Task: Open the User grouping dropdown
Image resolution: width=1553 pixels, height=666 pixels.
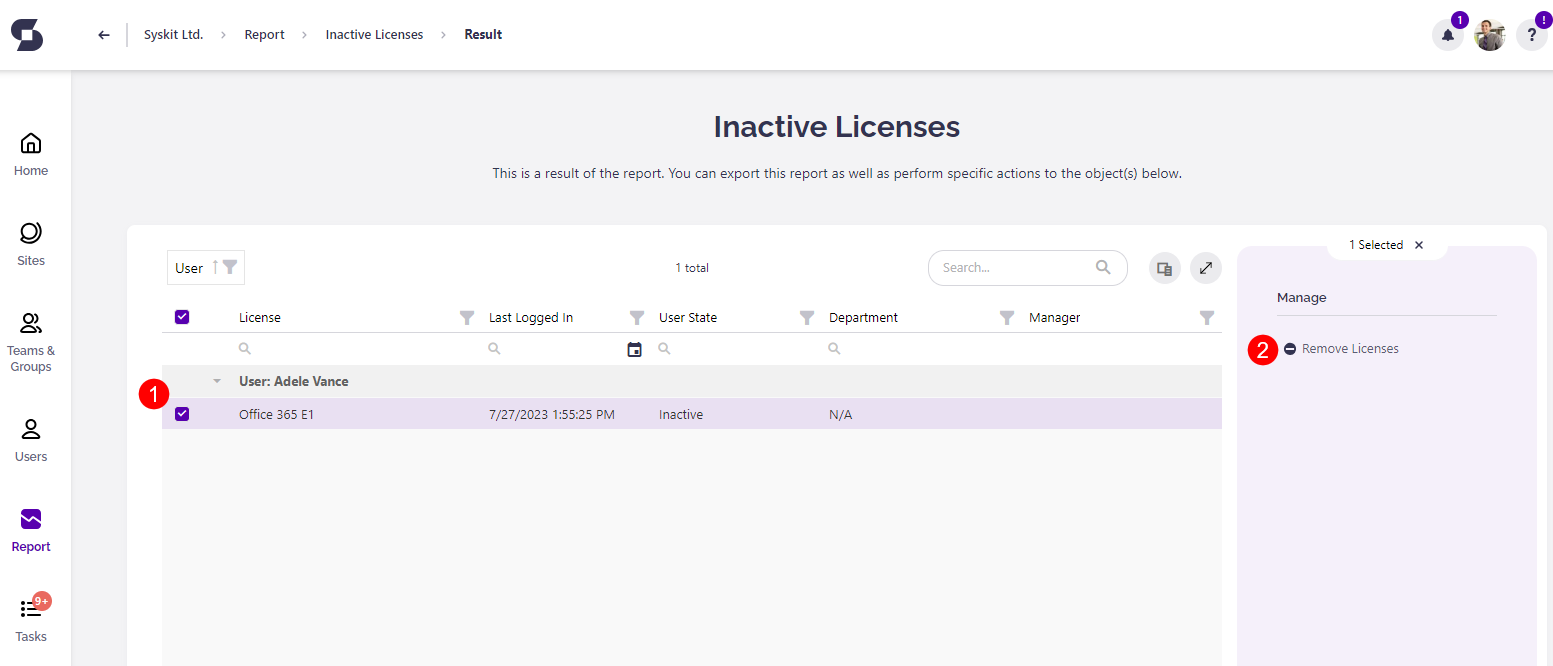Action: [x=205, y=267]
